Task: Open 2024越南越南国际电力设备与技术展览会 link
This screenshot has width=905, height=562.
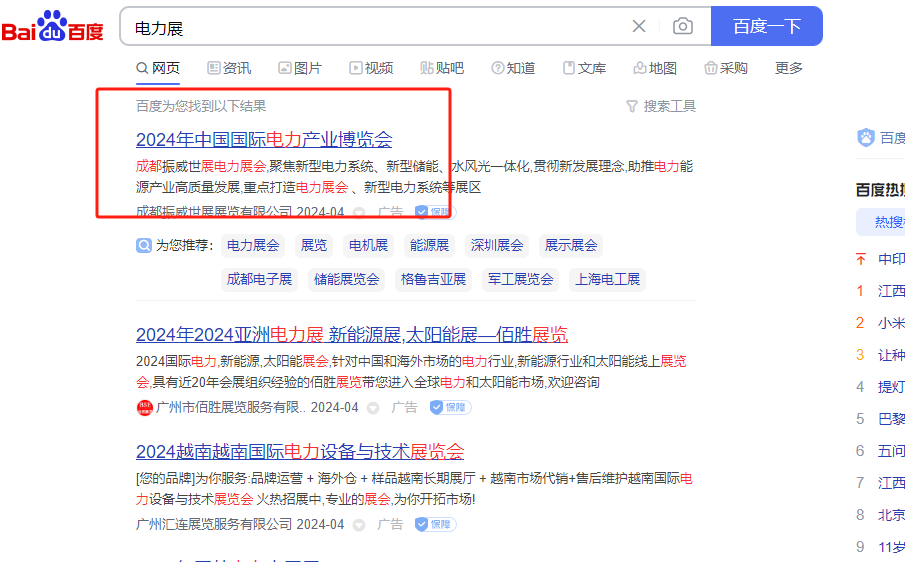Action: (x=300, y=451)
